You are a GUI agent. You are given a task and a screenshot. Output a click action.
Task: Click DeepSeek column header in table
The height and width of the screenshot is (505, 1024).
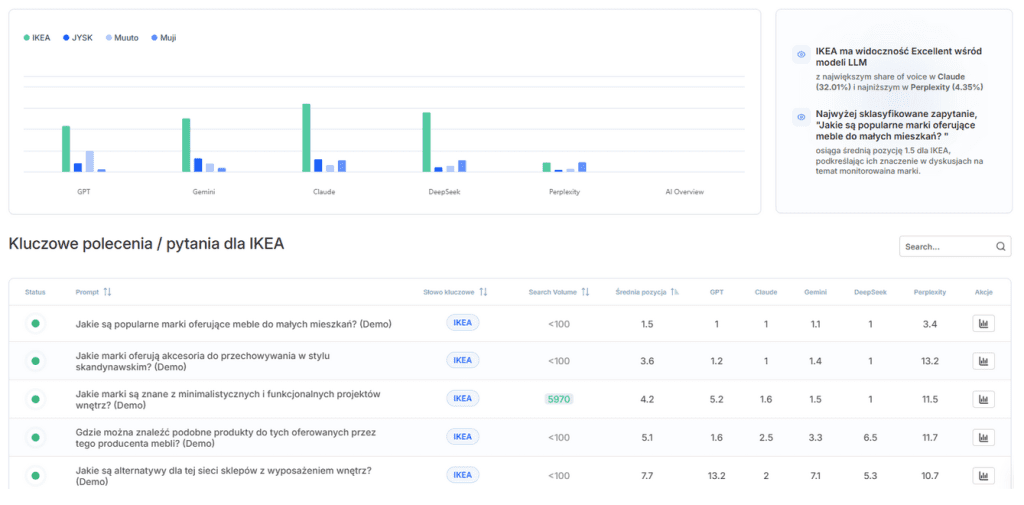(870, 292)
